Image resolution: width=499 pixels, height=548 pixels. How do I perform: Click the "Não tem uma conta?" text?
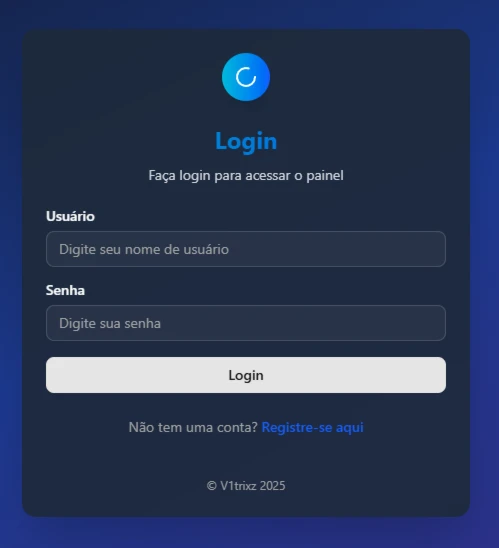click(x=193, y=427)
